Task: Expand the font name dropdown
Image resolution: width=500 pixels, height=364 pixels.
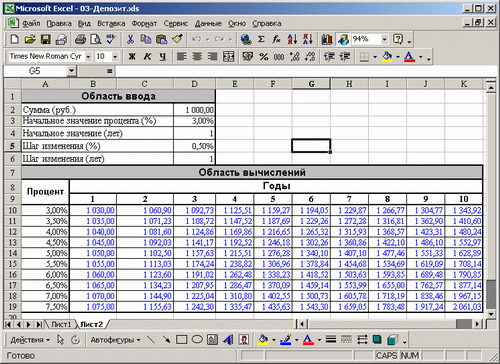Action: (x=88, y=56)
